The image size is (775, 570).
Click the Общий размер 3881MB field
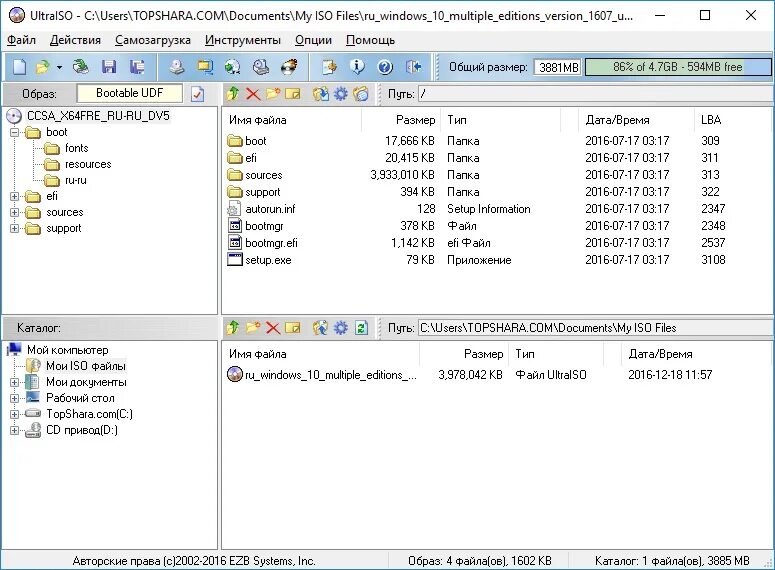(559, 67)
